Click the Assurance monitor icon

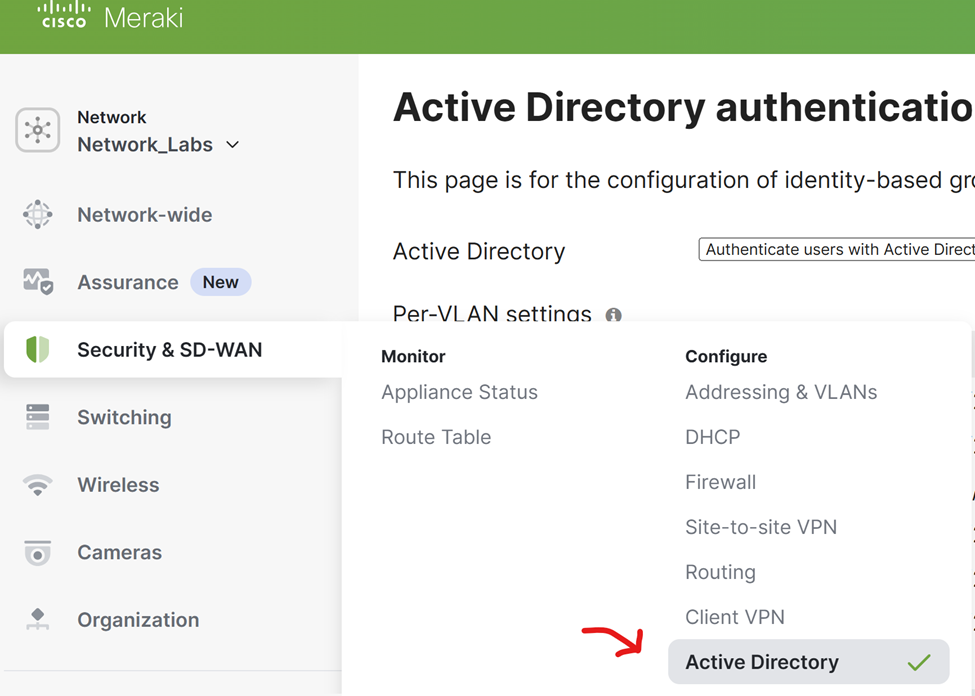[38, 282]
